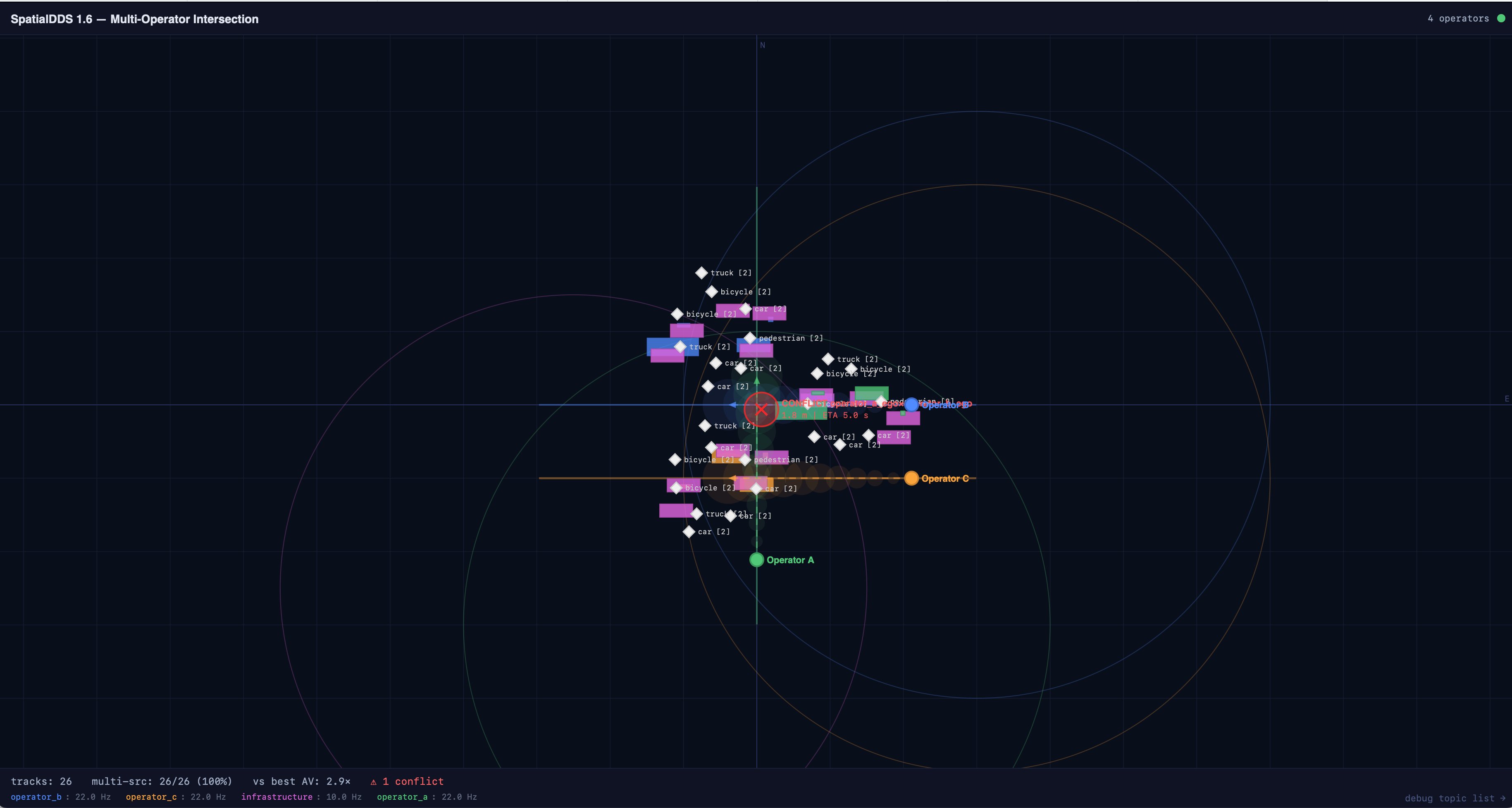Select the car [2] diamond with the pink label box in the east
1512x808 pixels.
869,435
